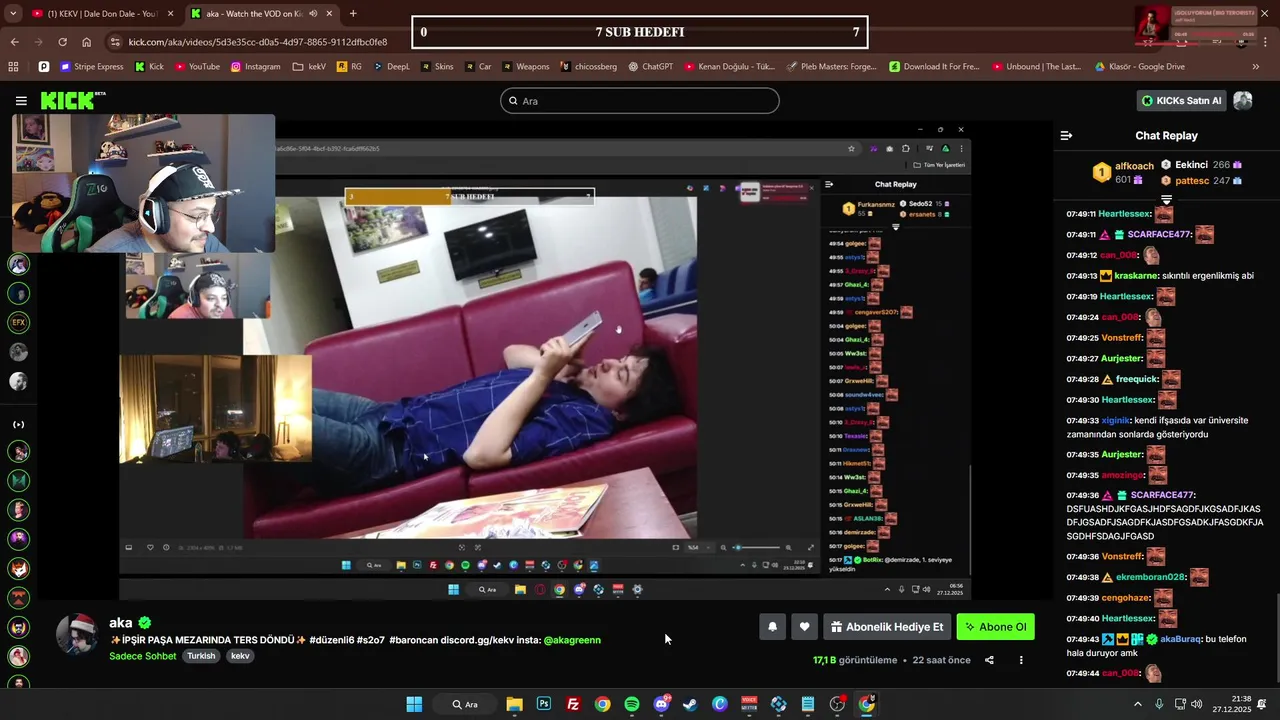Click 'akaBuraq' username in chat
The height and width of the screenshot is (720, 1280).
(x=1180, y=639)
